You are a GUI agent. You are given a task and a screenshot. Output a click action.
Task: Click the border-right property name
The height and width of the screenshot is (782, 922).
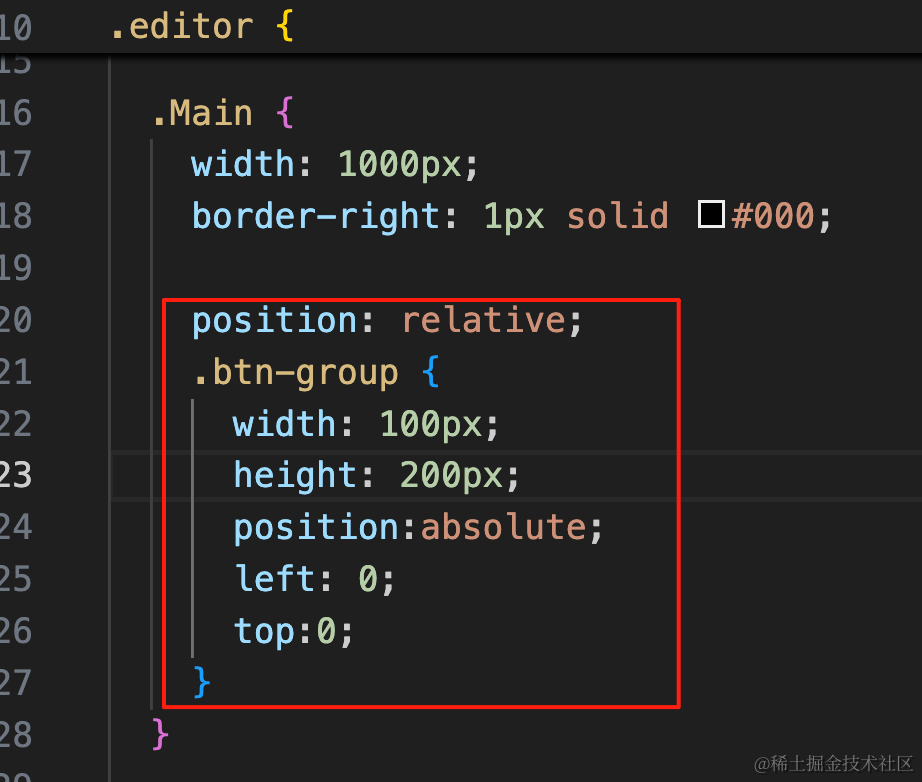[x=315, y=216]
